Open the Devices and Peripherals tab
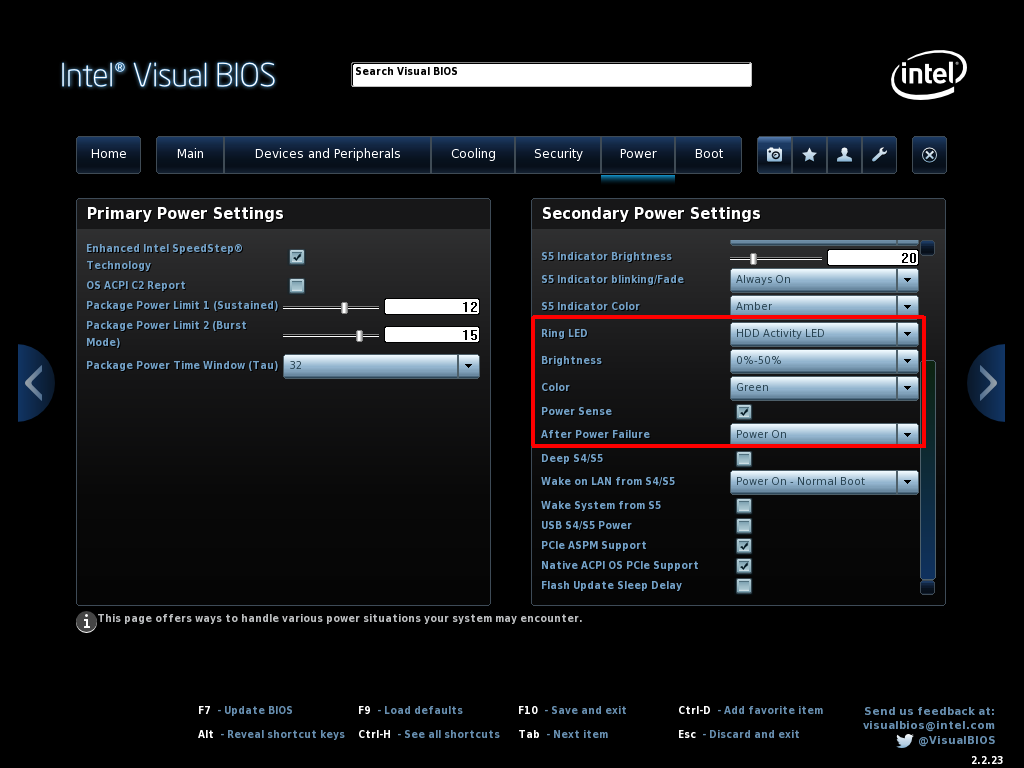 327,154
